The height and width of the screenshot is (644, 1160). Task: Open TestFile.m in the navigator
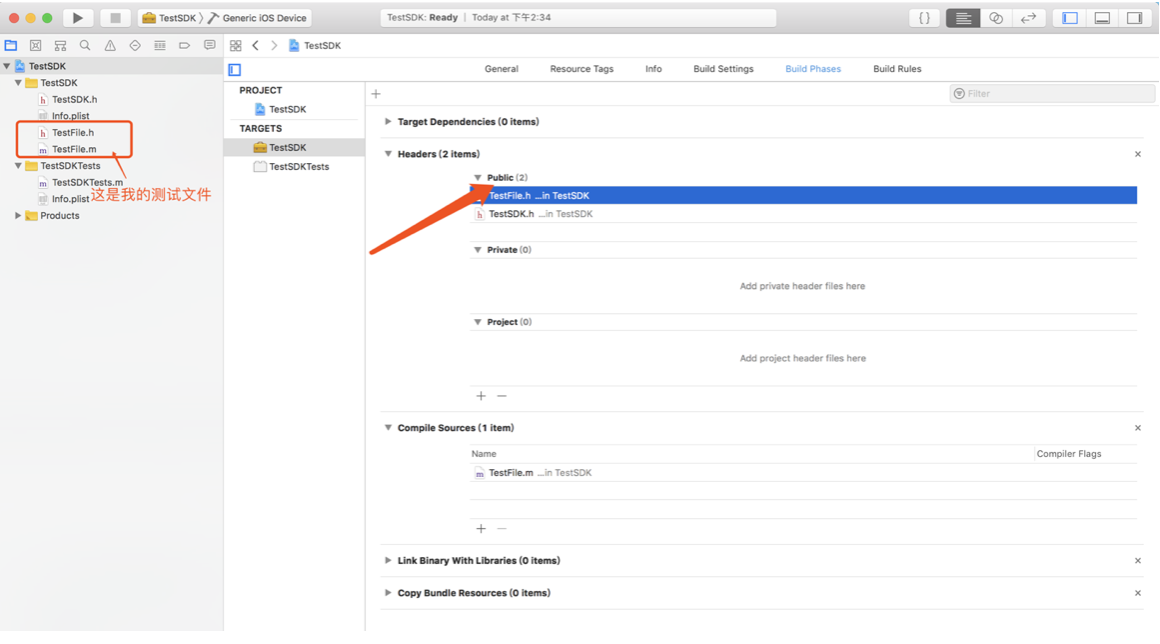(x=74, y=149)
